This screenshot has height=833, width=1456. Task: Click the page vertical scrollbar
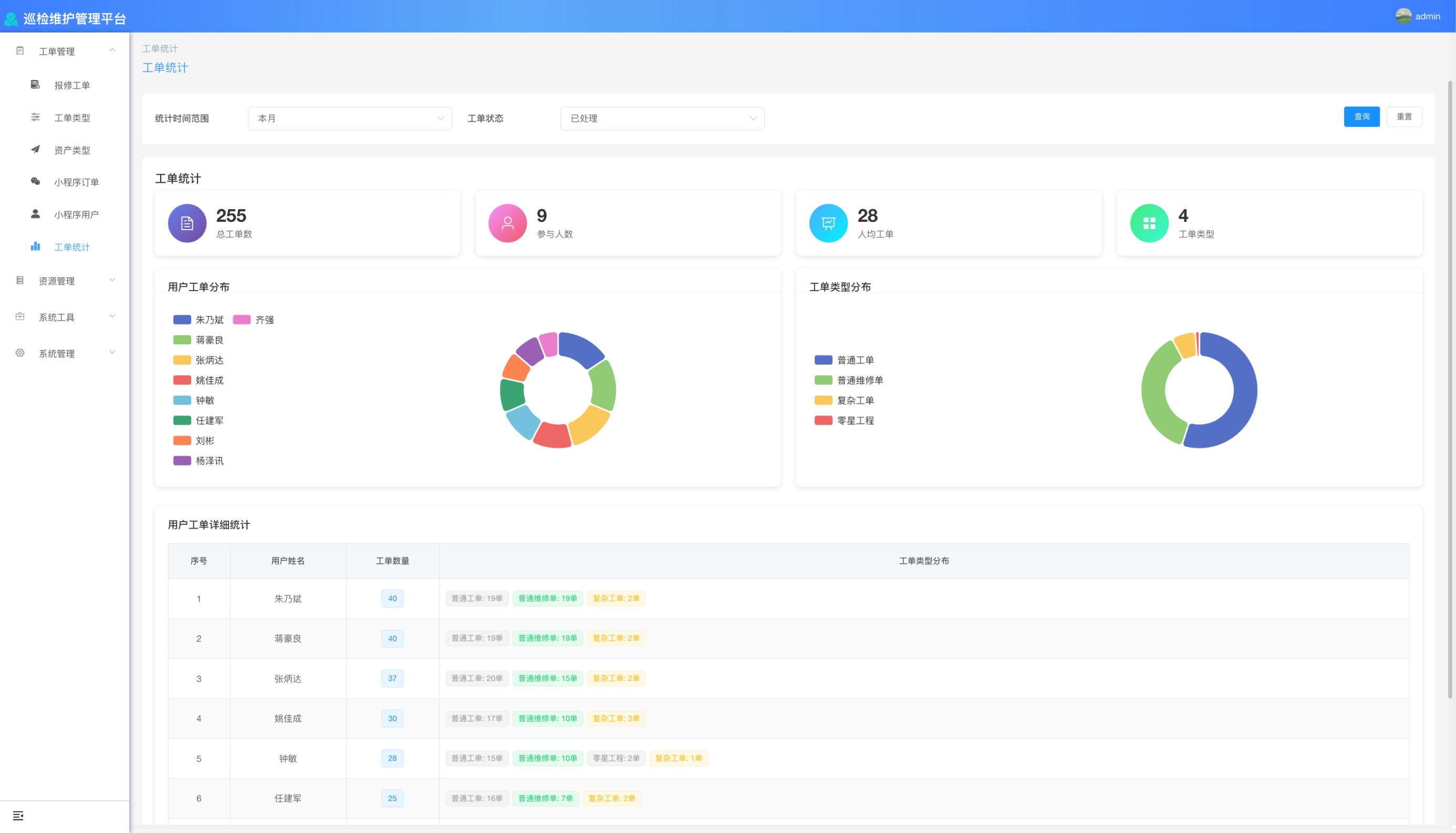1450,389
